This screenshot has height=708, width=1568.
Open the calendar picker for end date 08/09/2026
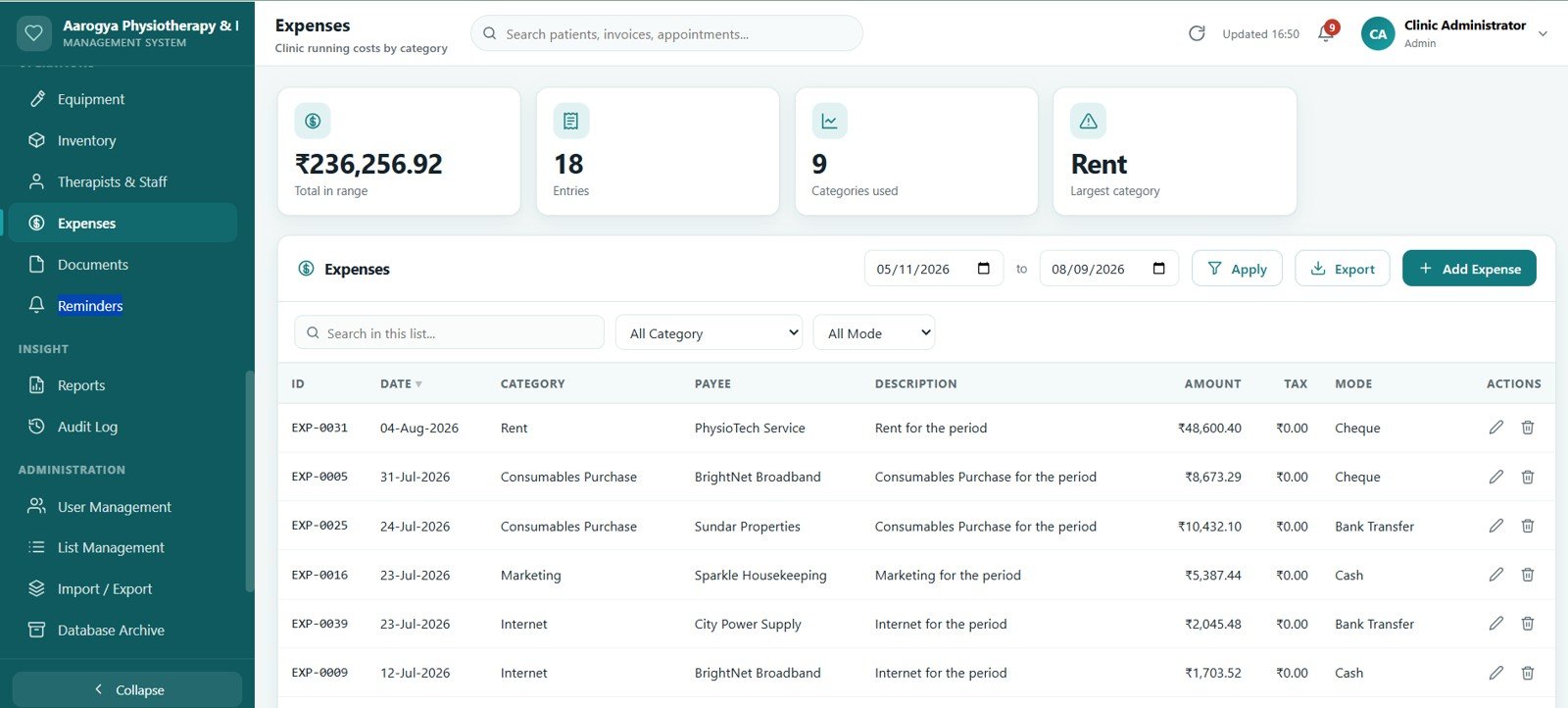[1159, 269]
